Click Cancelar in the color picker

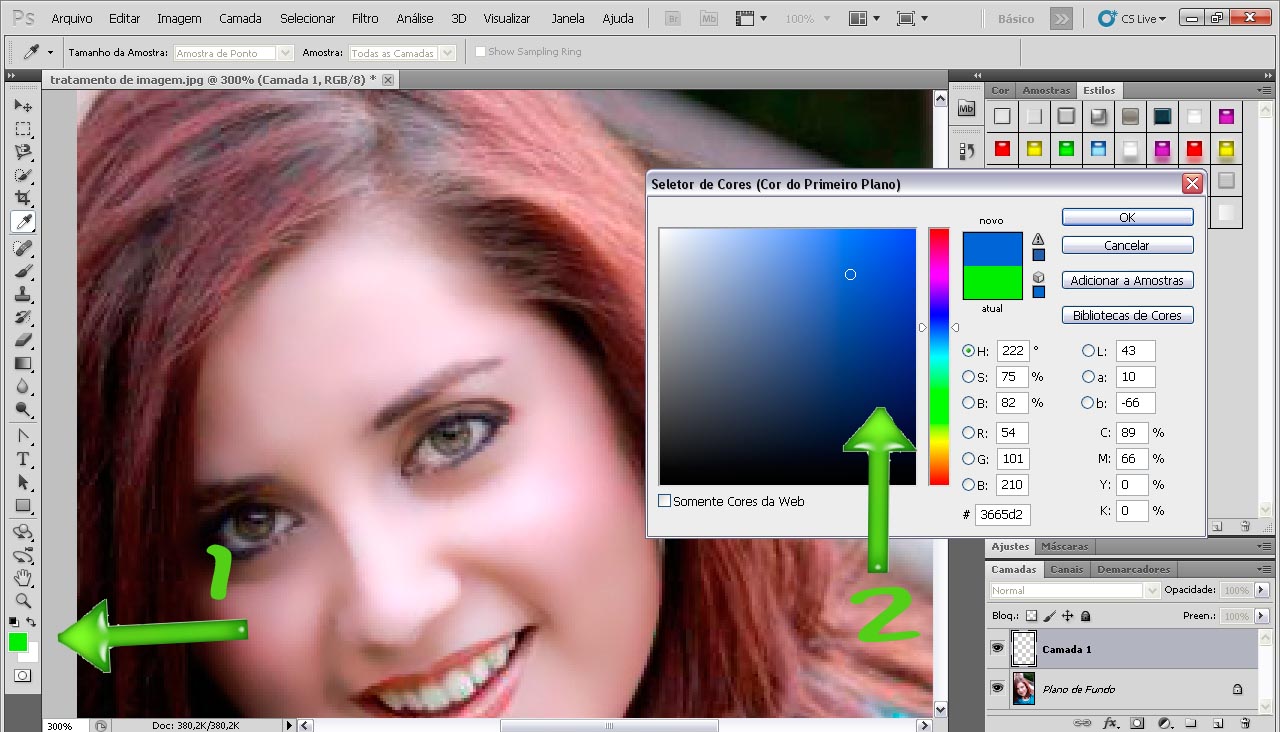(x=1127, y=245)
